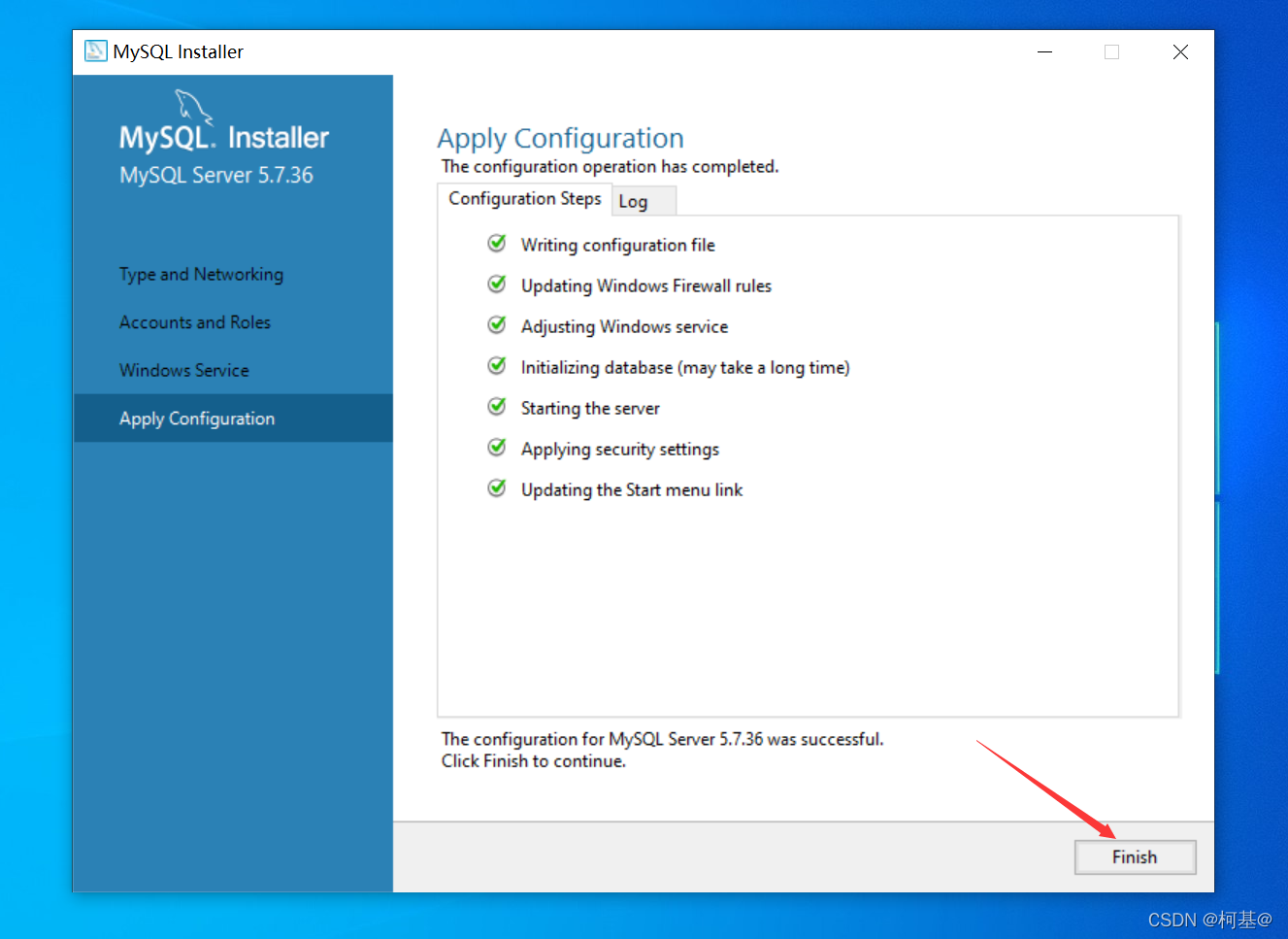Select 'Updating the Start menu link' text
The height and width of the screenshot is (939, 1288).
pos(632,490)
